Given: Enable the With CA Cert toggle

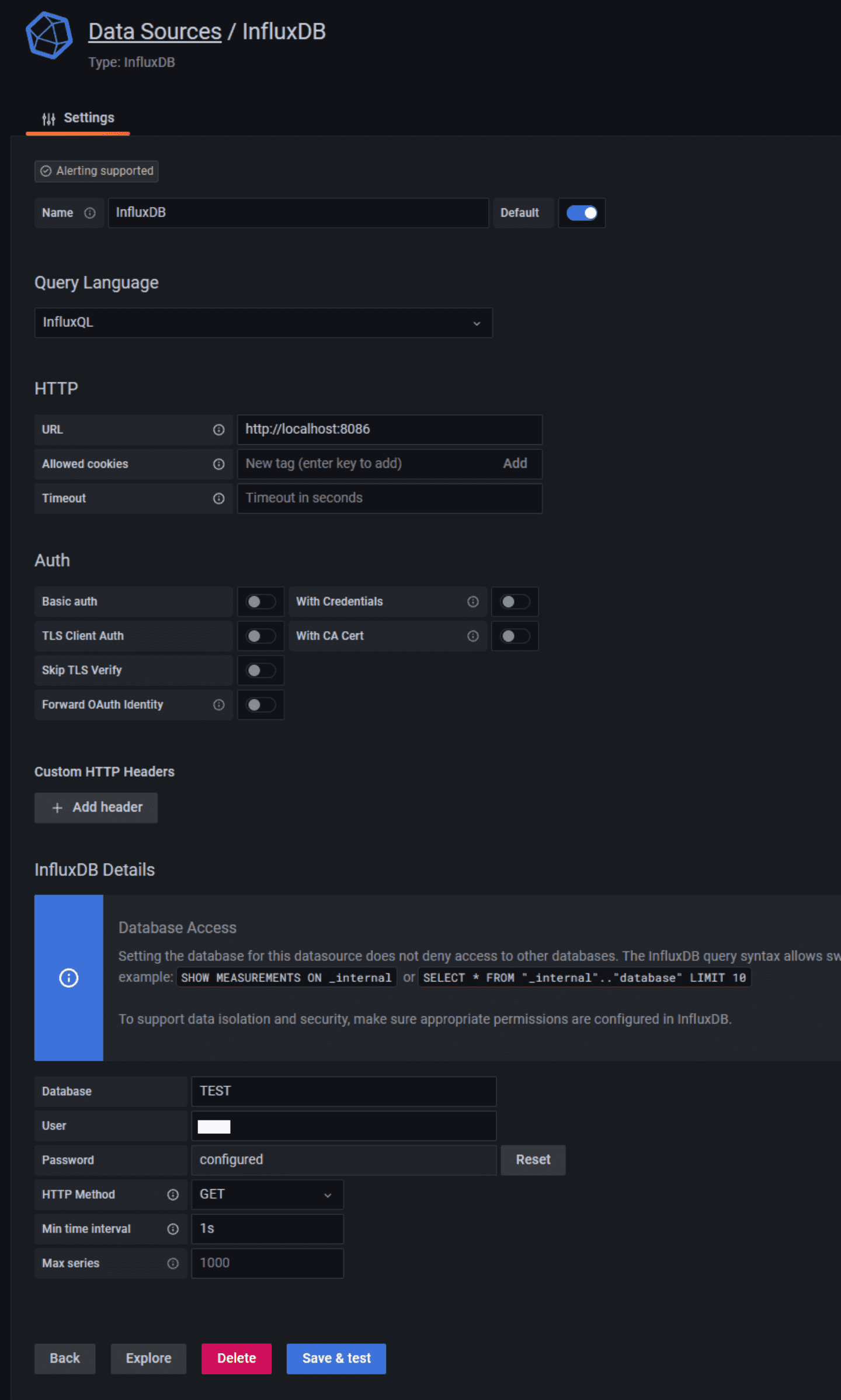Looking at the screenshot, I should coord(515,636).
